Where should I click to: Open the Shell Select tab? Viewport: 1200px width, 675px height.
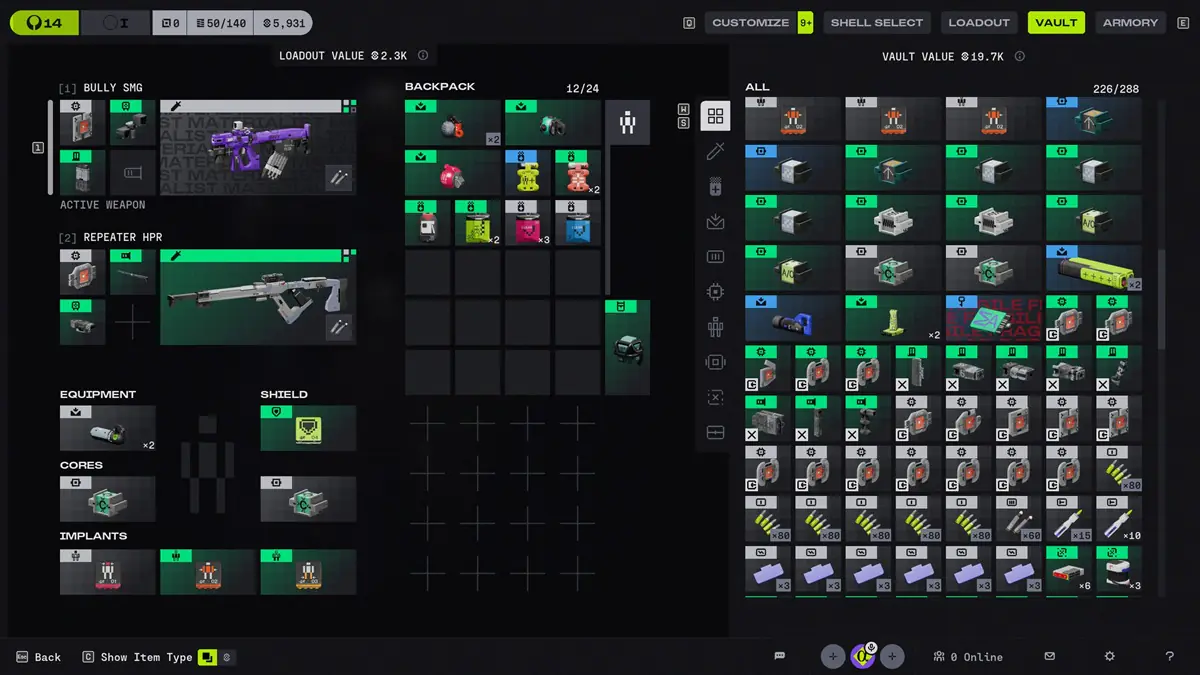click(x=876, y=22)
